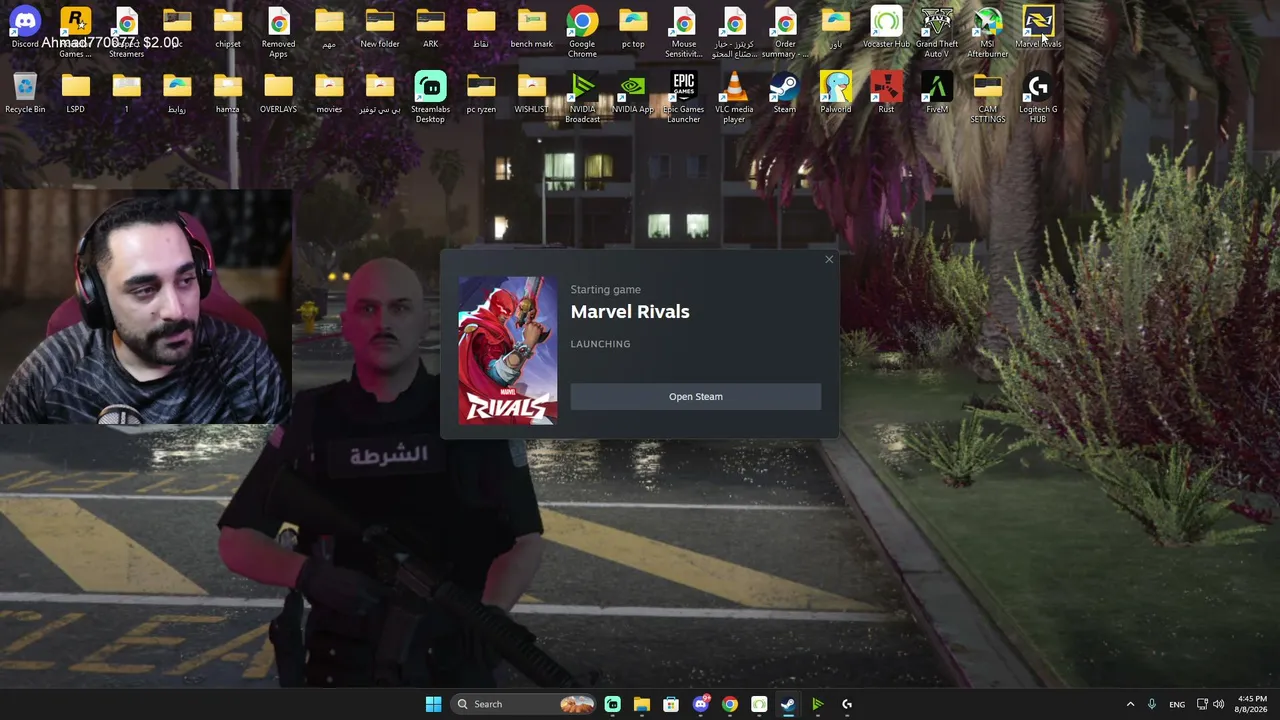Select the bench mark folder
Viewport: 1280px width, 720px height.
[532, 28]
